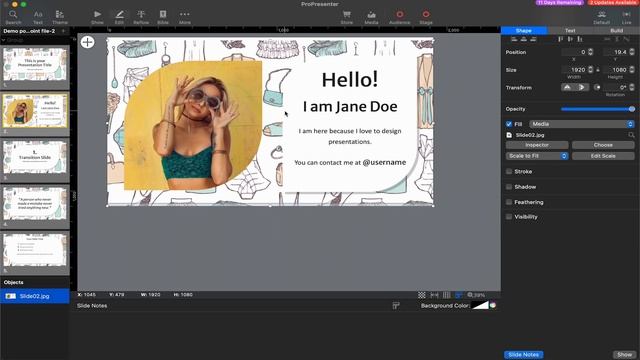Viewport: 640px width, 360px height.
Task: Click the Slide Notes button
Action: pyautogui.click(x=524, y=355)
